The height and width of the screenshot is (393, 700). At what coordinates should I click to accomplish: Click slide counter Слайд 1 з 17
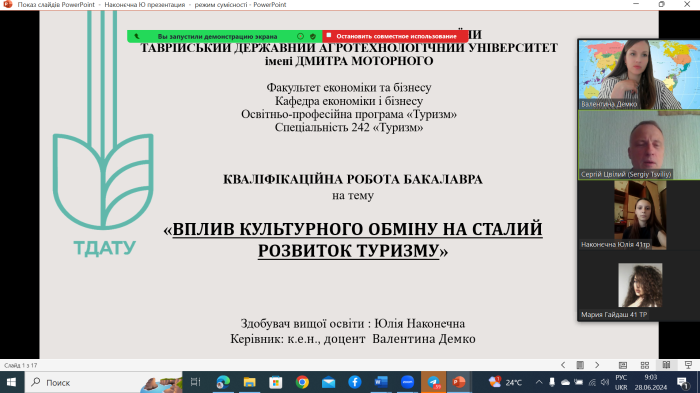[x=21, y=365]
